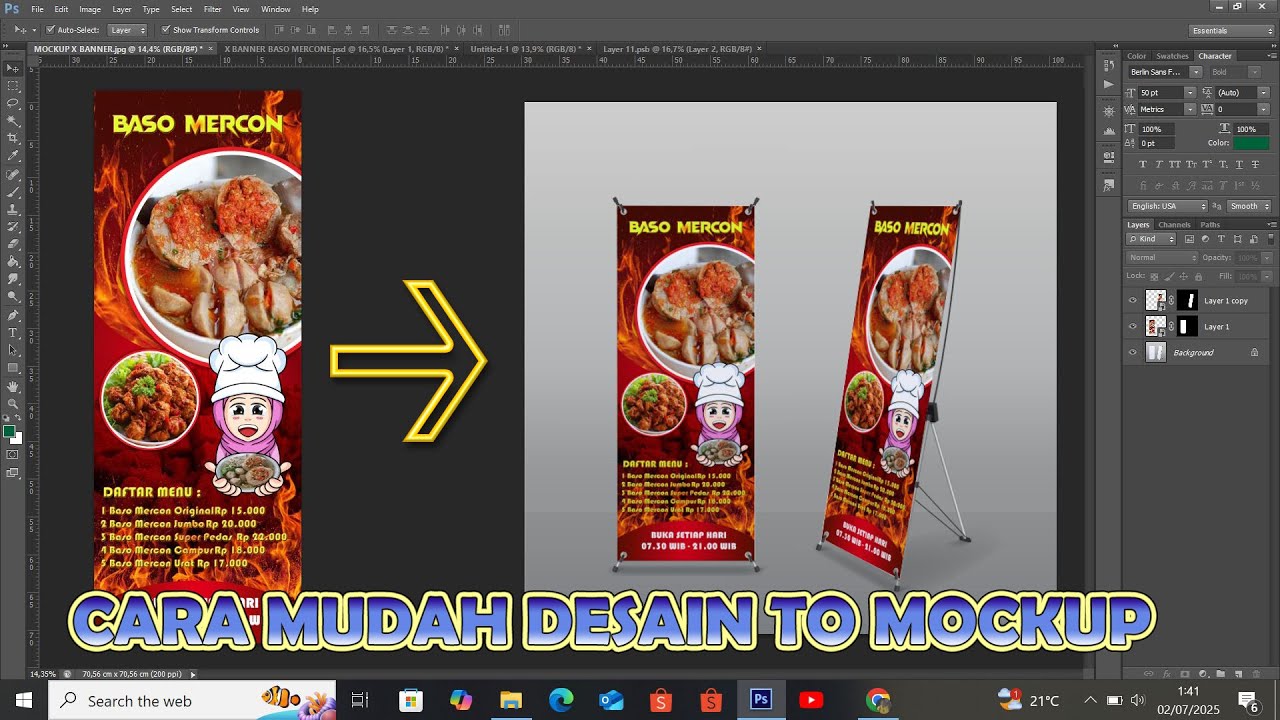This screenshot has height=720, width=1280.
Task: Switch to the Swatches tab
Action: coord(1172,56)
